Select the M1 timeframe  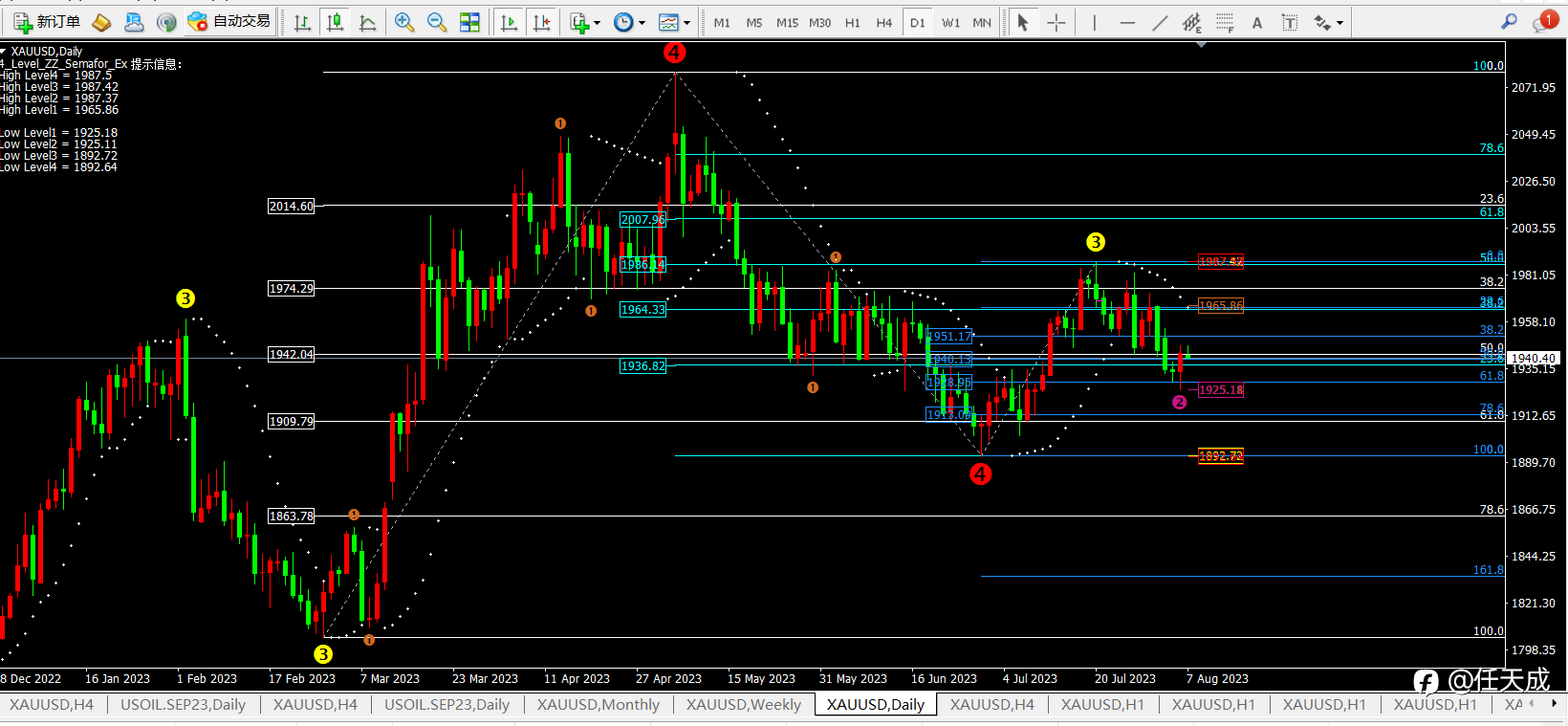tap(722, 22)
